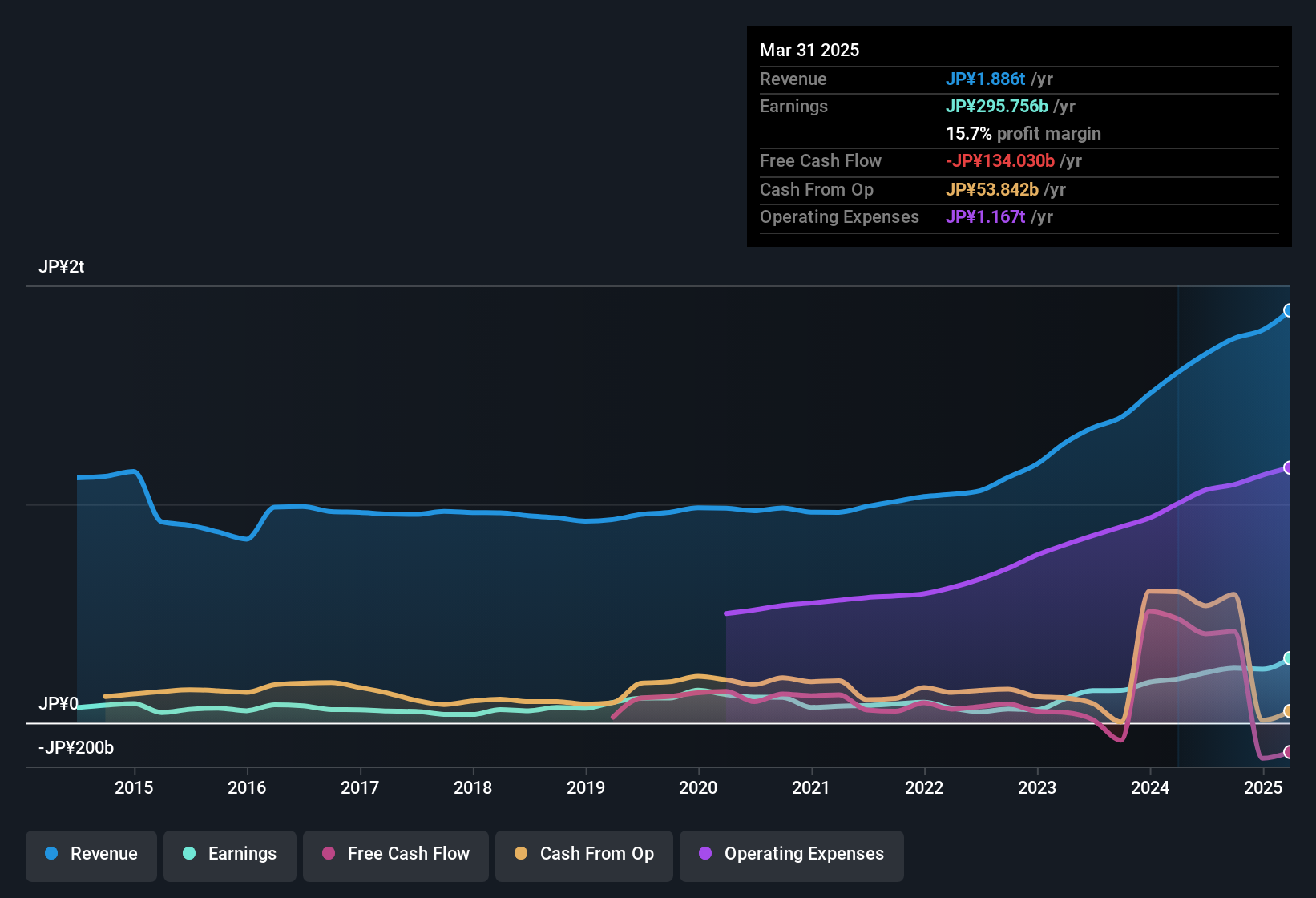Viewport: 1316px width, 898px height.
Task: Toggle the Earnings series visibility
Action: point(230,854)
